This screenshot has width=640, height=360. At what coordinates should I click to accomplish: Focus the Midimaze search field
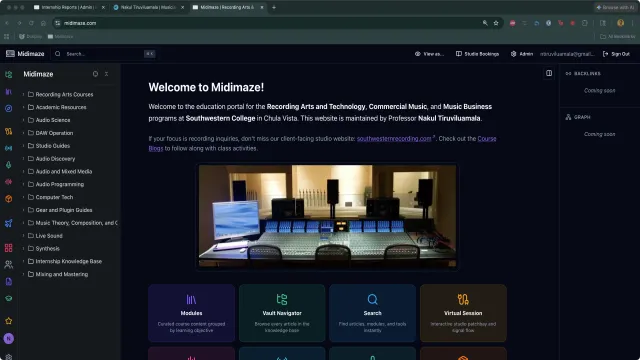pos(104,54)
